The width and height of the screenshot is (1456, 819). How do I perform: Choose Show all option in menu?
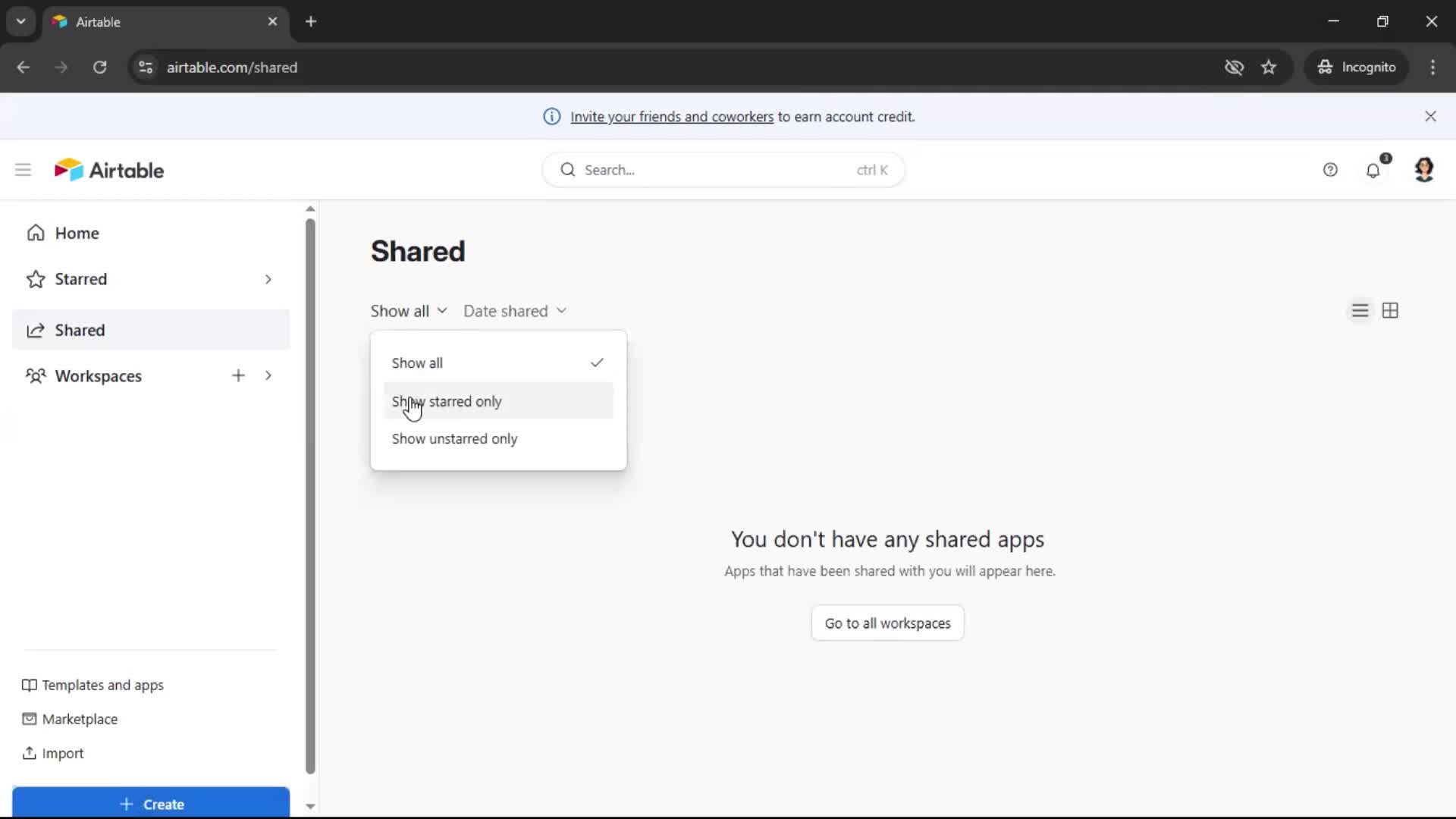tap(498, 362)
